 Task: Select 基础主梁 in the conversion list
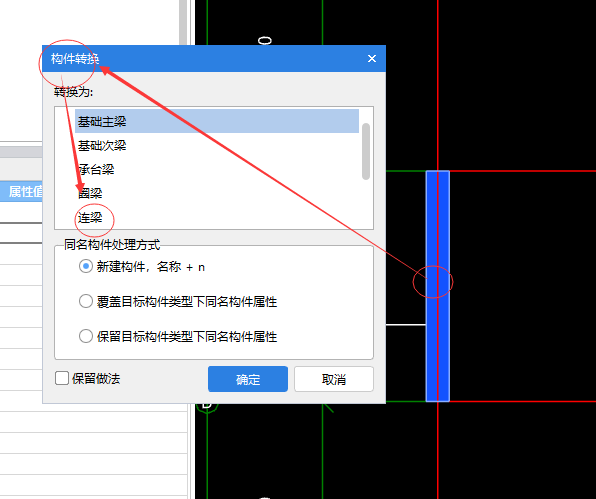tap(217, 121)
